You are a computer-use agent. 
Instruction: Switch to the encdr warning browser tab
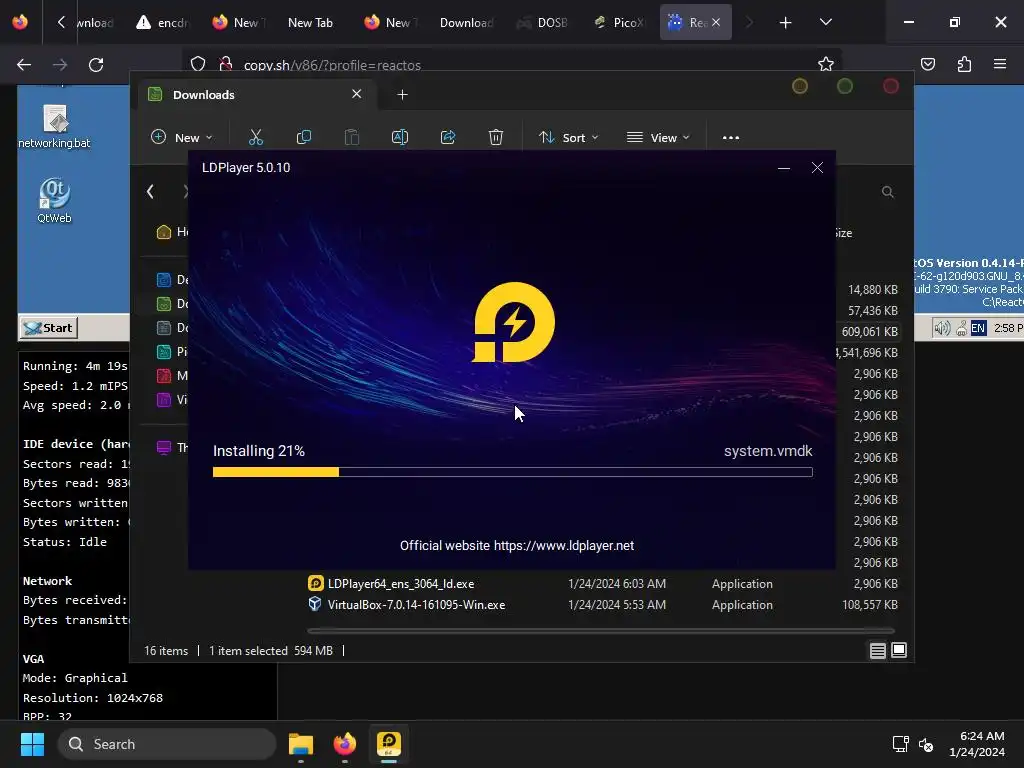click(x=162, y=22)
